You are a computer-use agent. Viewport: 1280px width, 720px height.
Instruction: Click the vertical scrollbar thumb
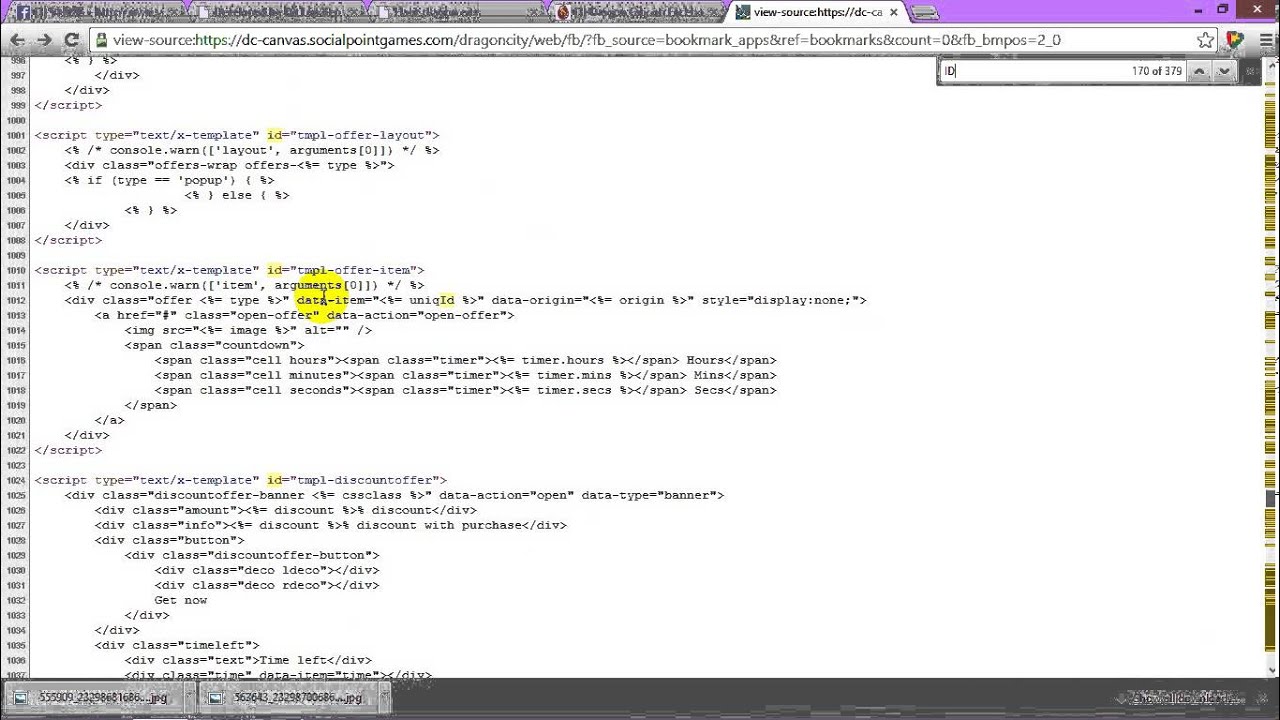point(1272,497)
